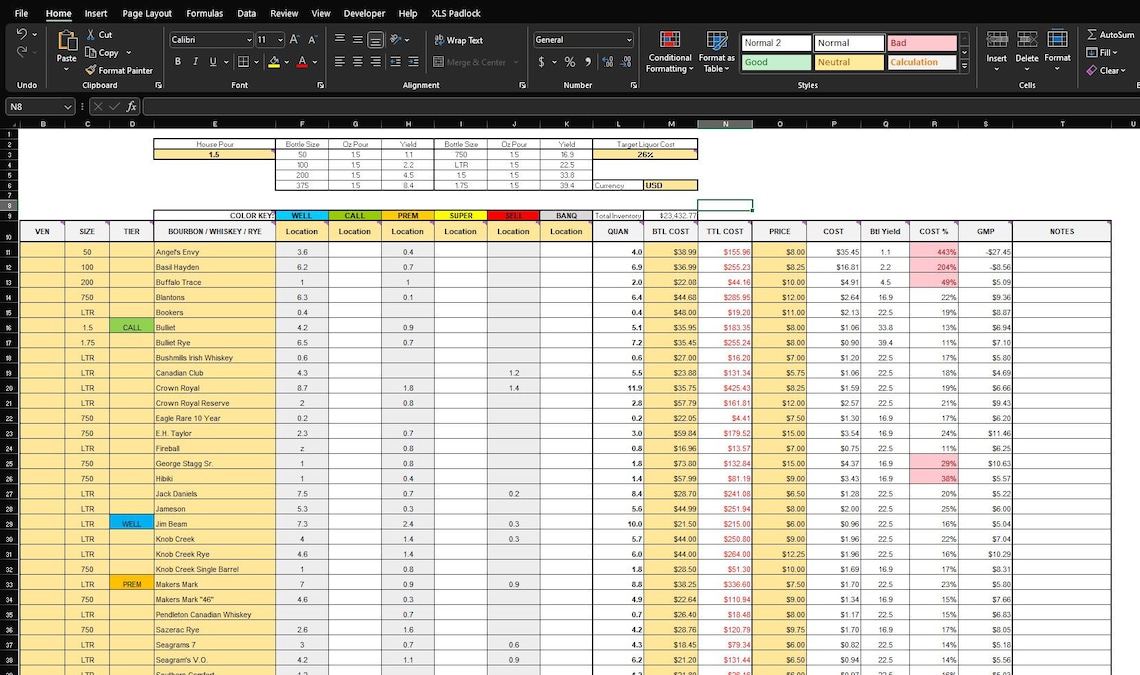Open the font name Calibri dropdown
This screenshot has width=1140, height=675.
pos(249,40)
